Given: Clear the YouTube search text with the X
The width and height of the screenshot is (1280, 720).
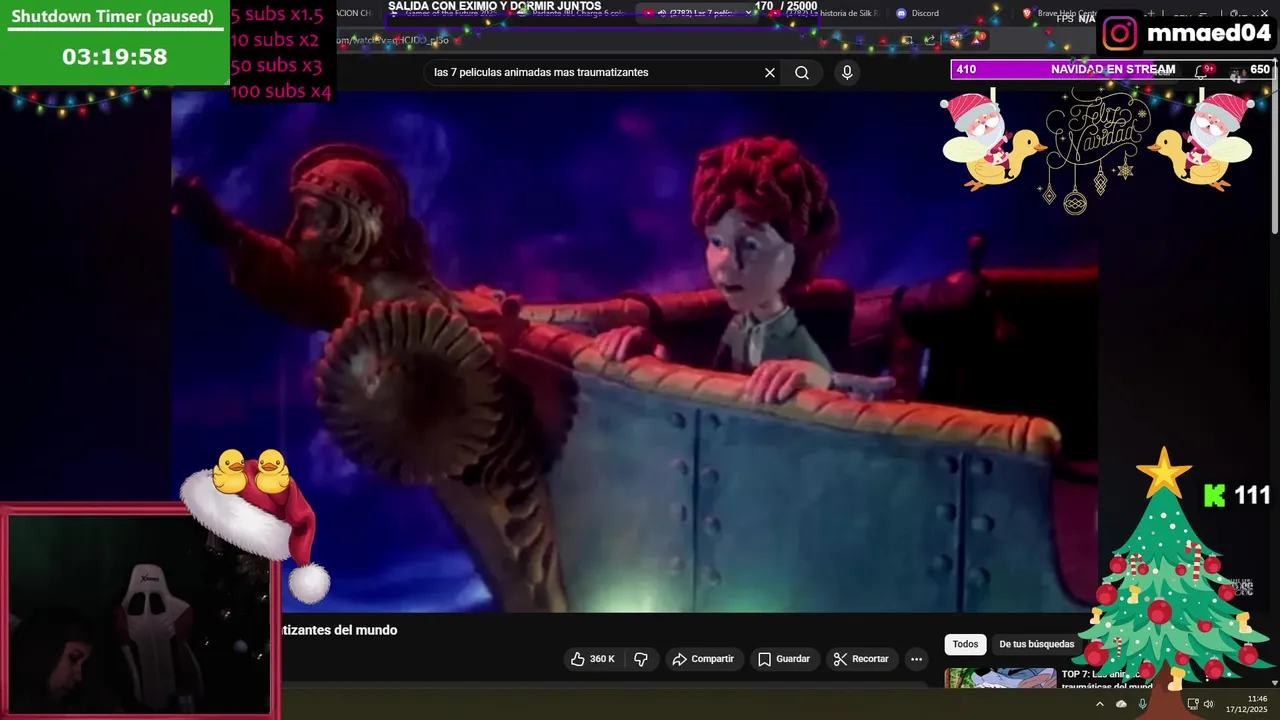Looking at the screenshot, I should pyautogui.click(x=770, y=72).
